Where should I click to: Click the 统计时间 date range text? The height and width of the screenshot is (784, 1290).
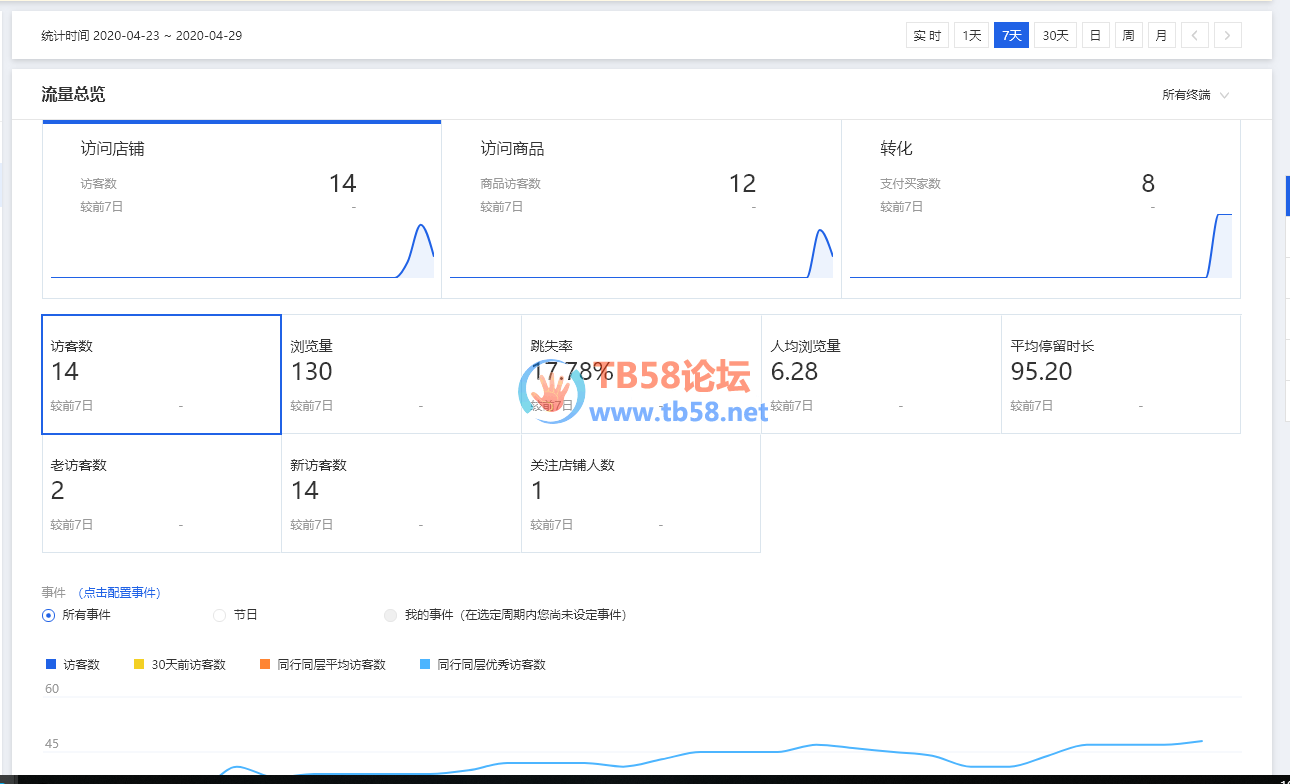(142, 36)
